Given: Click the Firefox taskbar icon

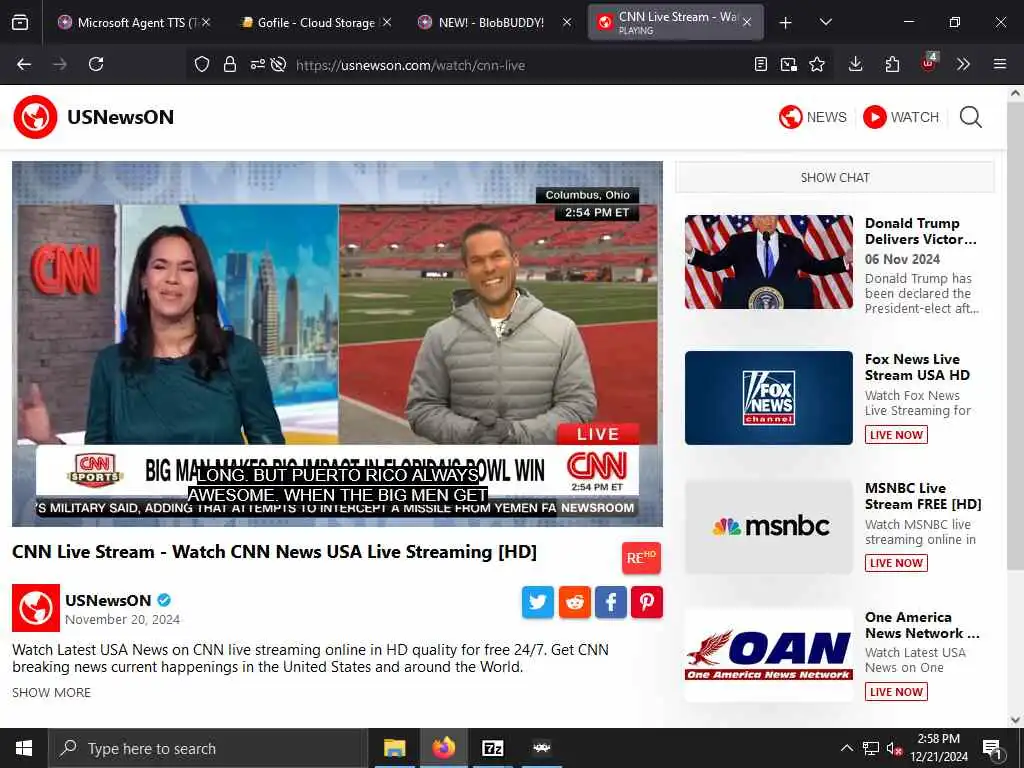Looking at the screenshot, I should point(443,748).
